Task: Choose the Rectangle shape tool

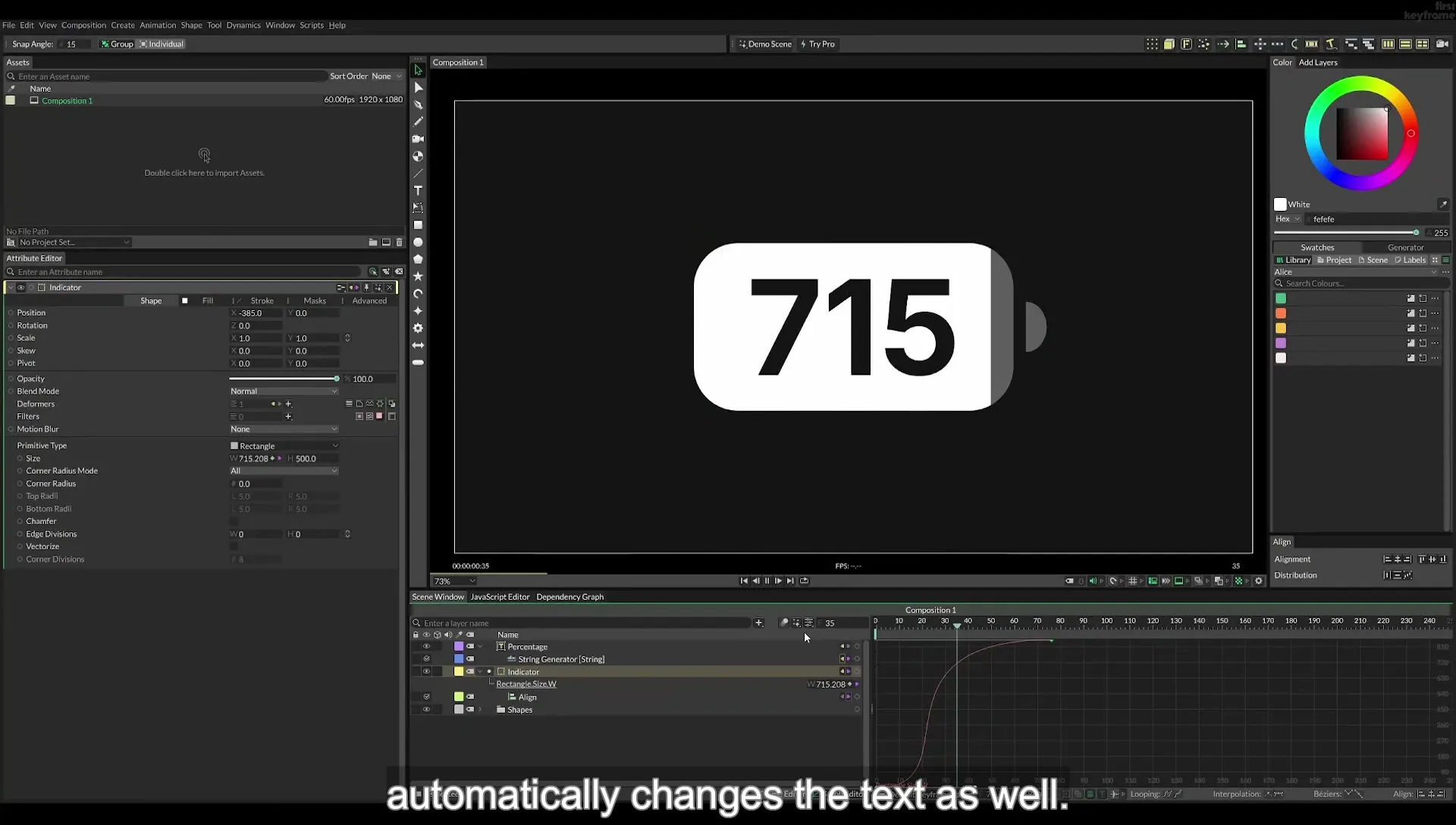Action: pyautogui.click(x=418, y=225)
